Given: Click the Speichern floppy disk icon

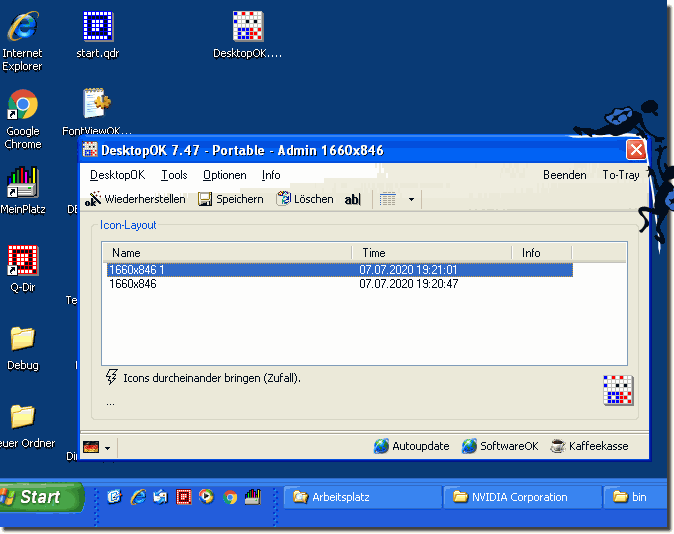Looking at the screenshot, I should point(205,199).
